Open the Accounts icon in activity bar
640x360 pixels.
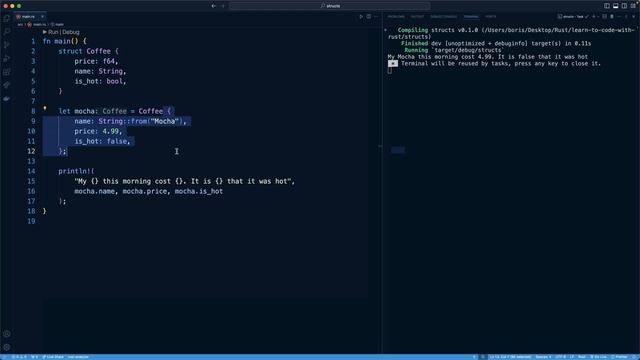7,334
